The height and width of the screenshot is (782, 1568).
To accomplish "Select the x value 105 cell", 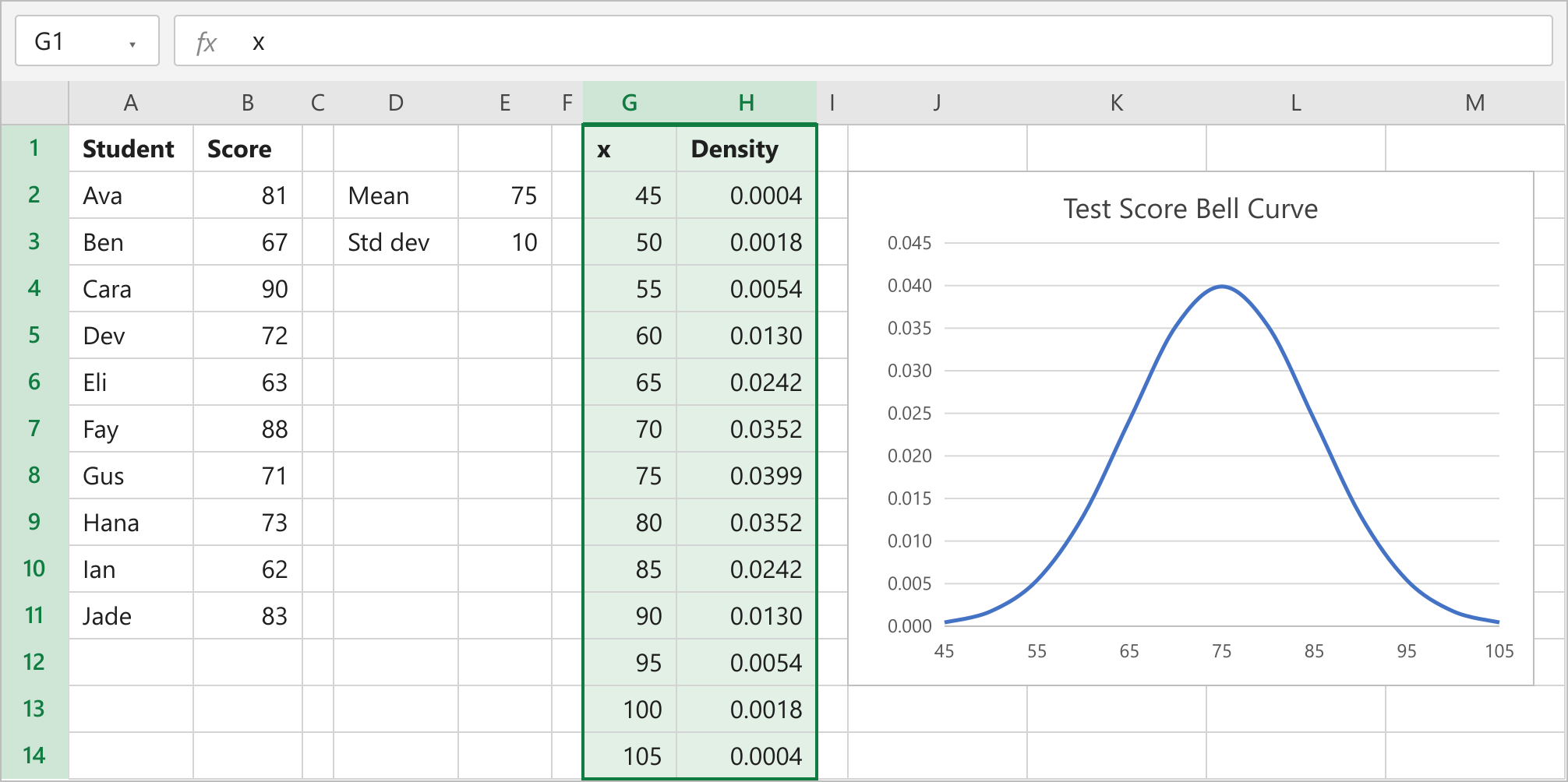I will (630, 756).
